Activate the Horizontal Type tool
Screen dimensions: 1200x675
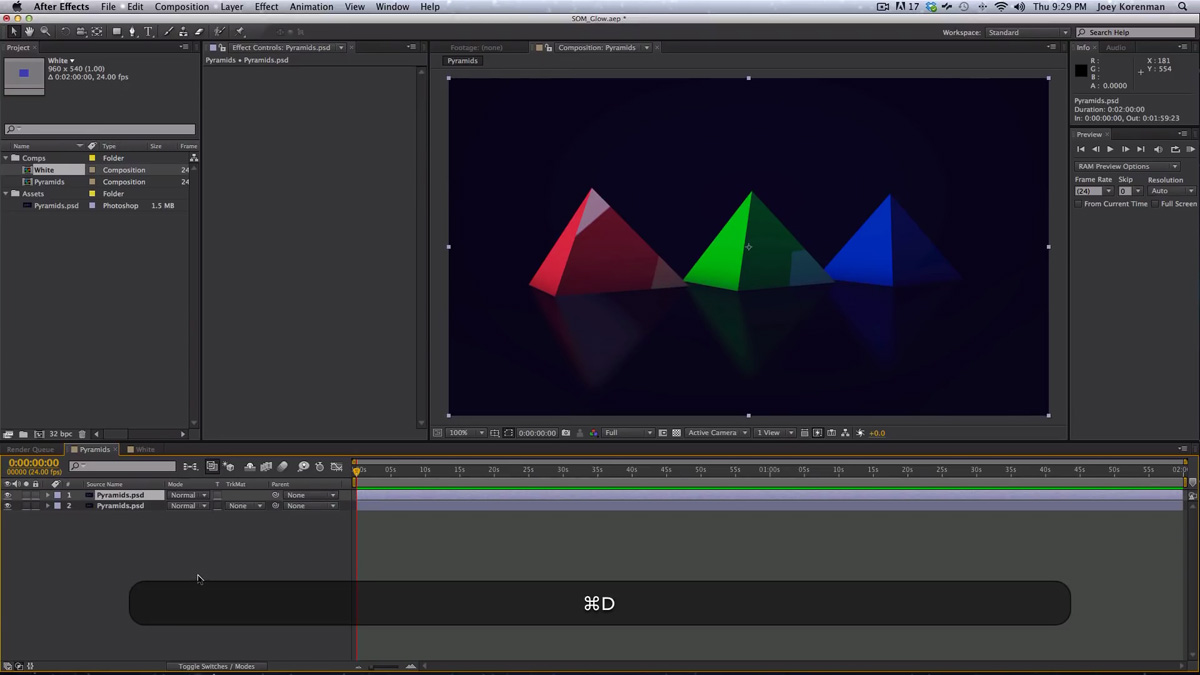click(148, 30)
